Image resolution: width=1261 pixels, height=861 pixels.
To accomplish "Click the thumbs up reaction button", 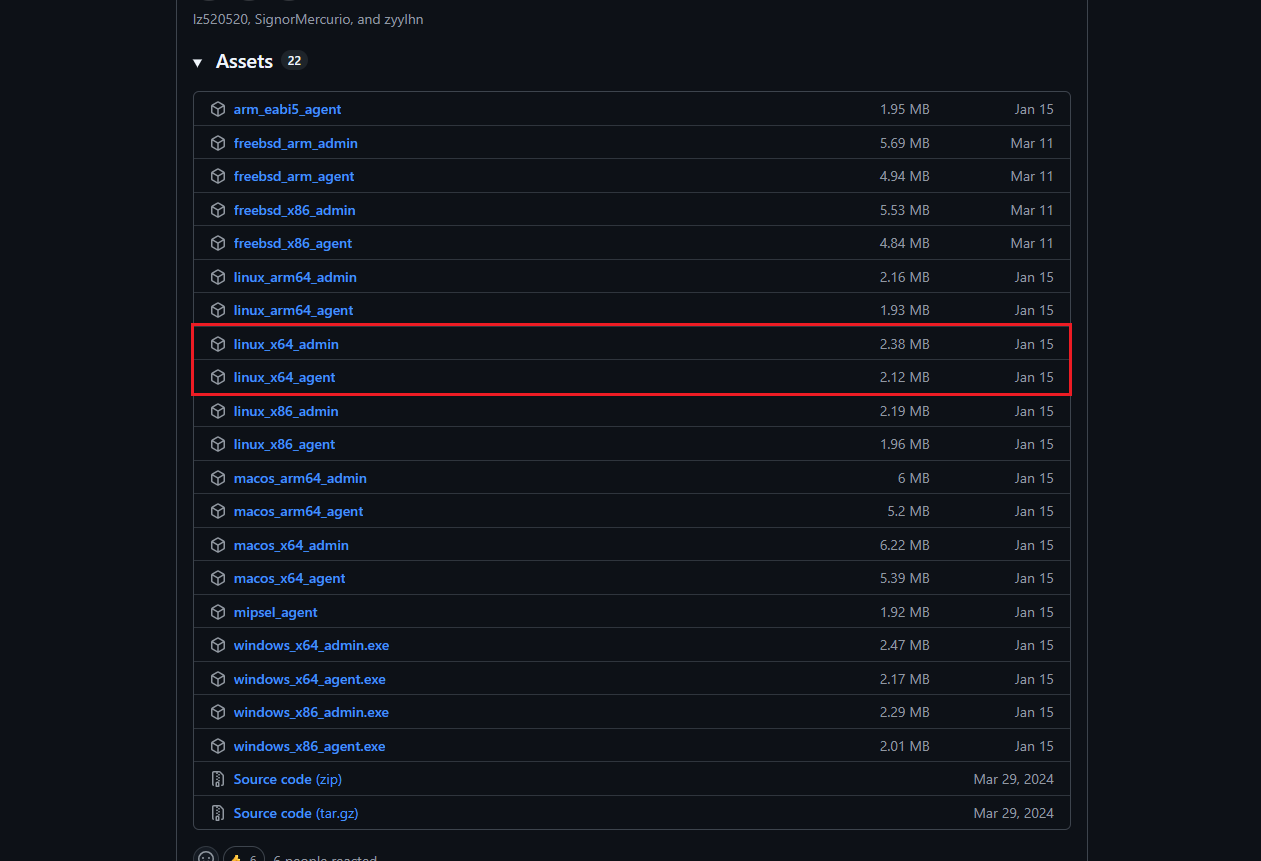I will coord(243,855).
